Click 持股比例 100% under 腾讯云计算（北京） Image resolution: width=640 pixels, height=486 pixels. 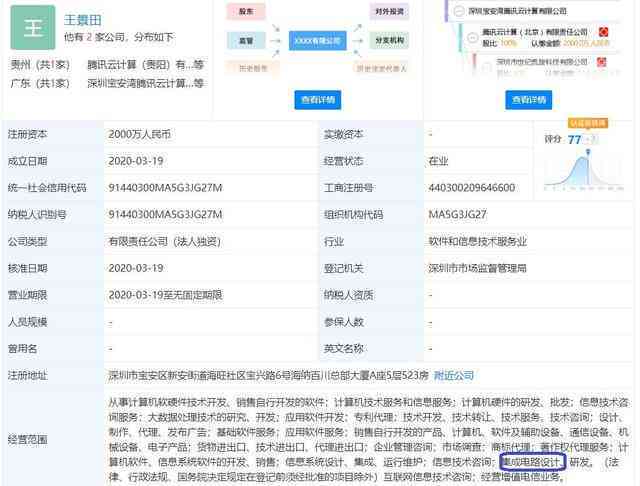click(x=509, y=43)
